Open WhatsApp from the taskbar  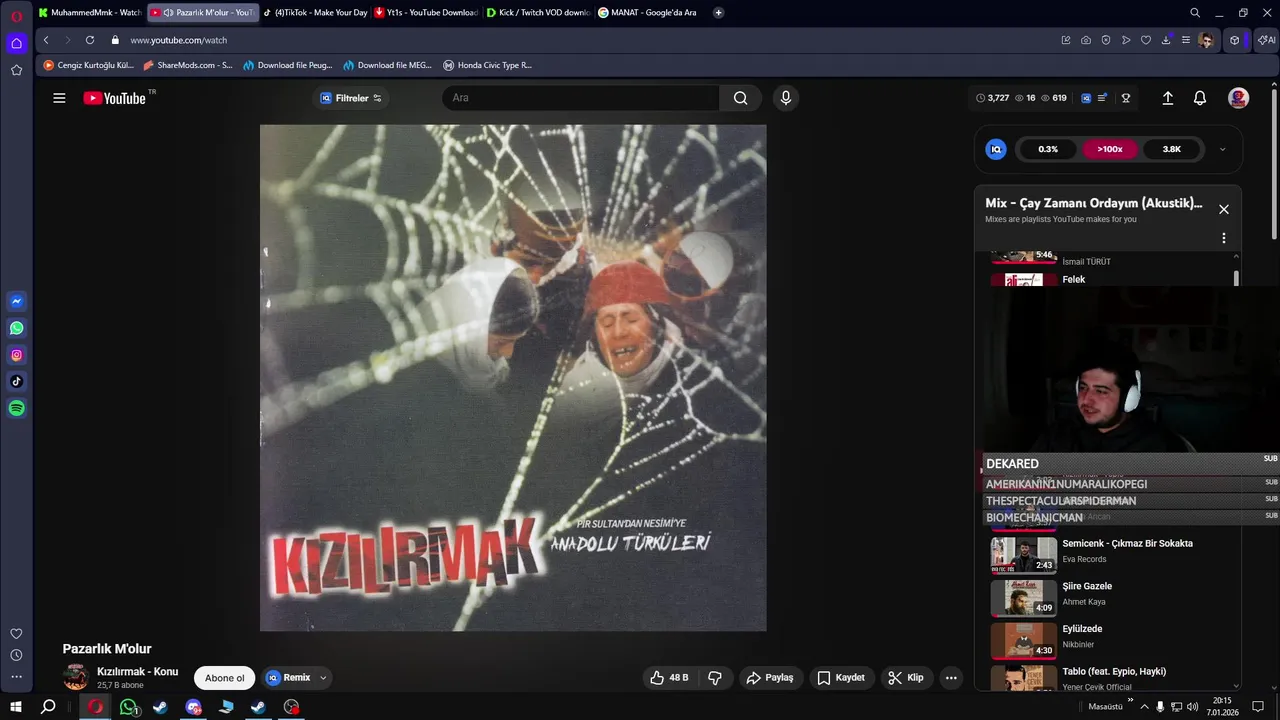pyautogui.click(x=128, y=707)
